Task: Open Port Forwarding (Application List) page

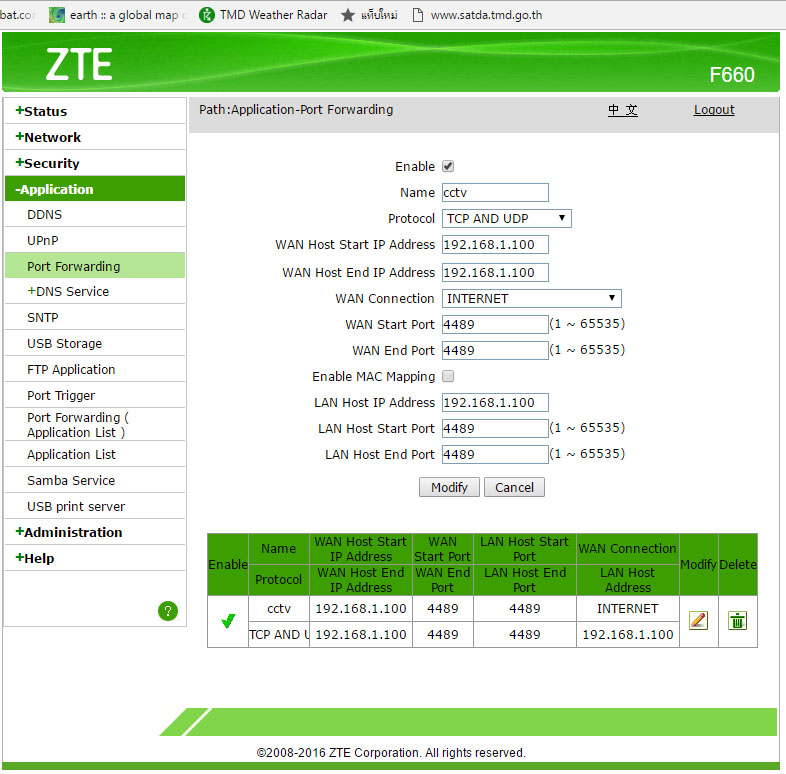Action: click(78, 425)
